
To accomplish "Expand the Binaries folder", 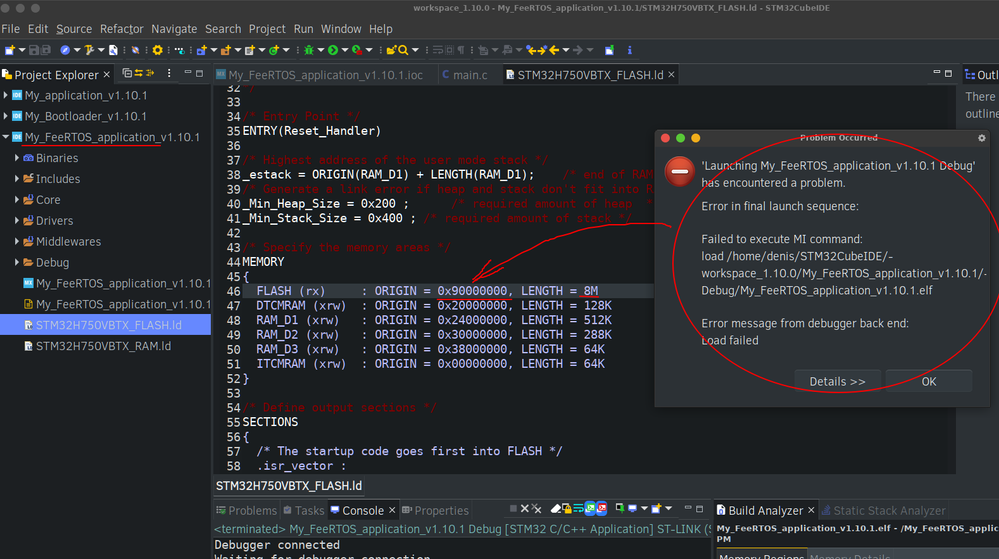I will (17, 158).
